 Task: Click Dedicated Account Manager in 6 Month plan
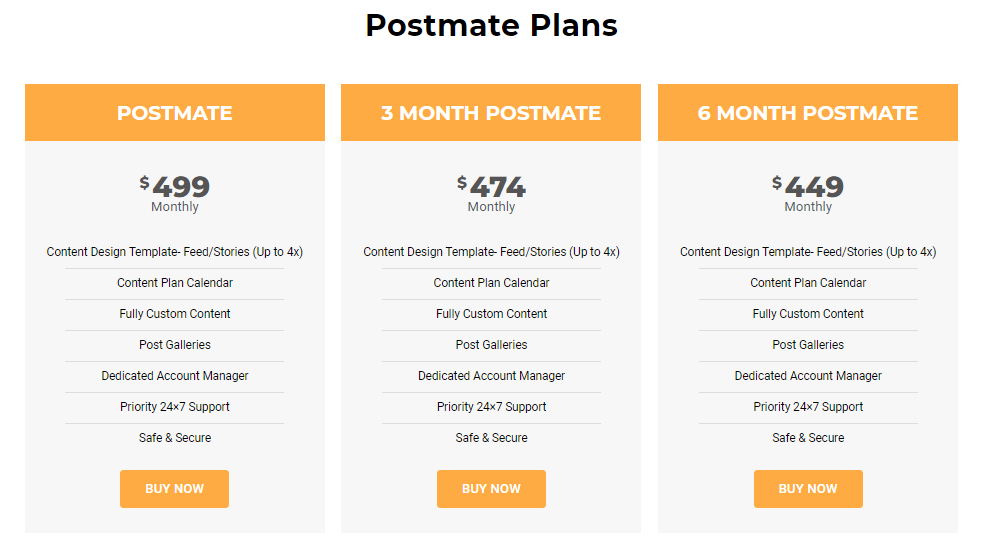[x=808, y=376]
